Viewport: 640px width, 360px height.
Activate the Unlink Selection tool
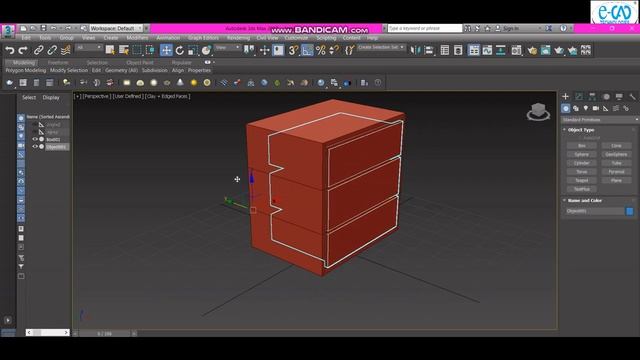pyautogui.click(x=52, y=50)
